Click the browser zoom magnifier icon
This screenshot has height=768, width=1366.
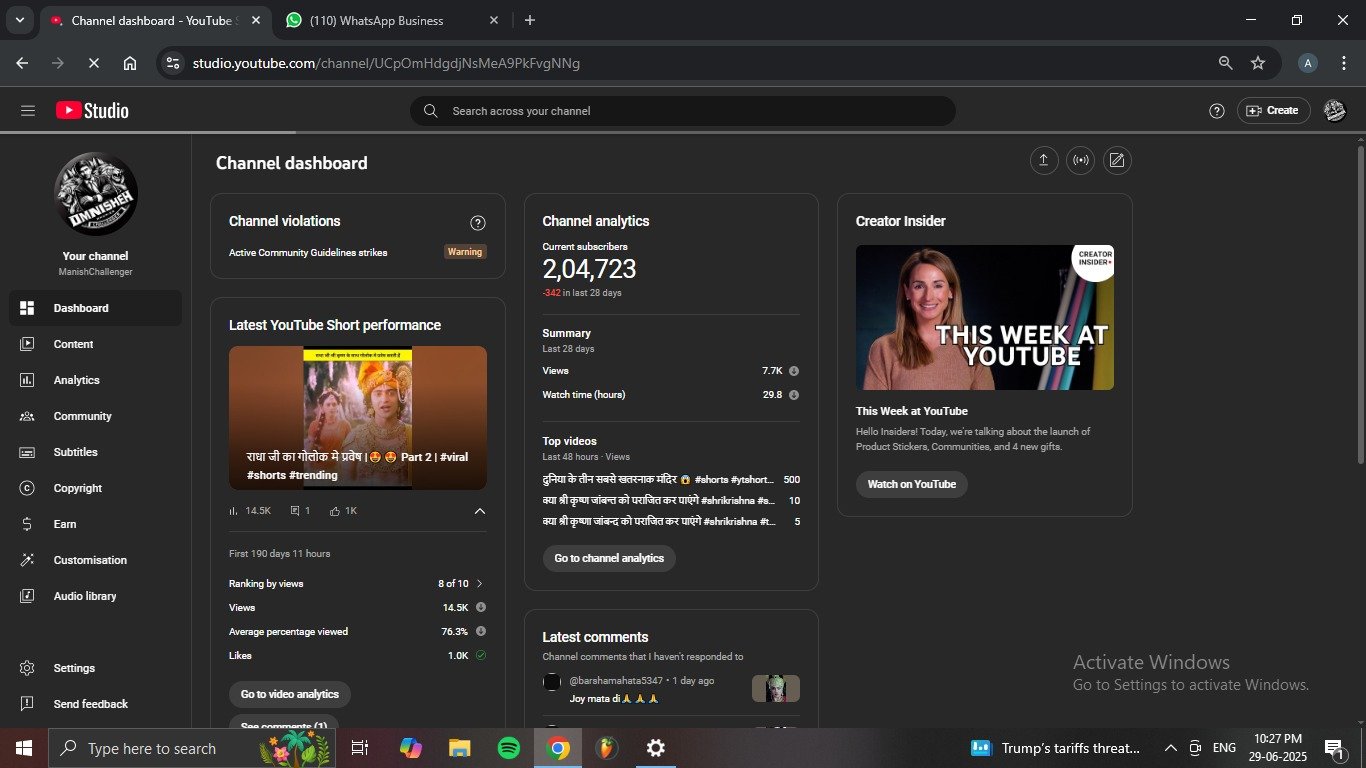pyautogui.click(x=1225, y=63)
